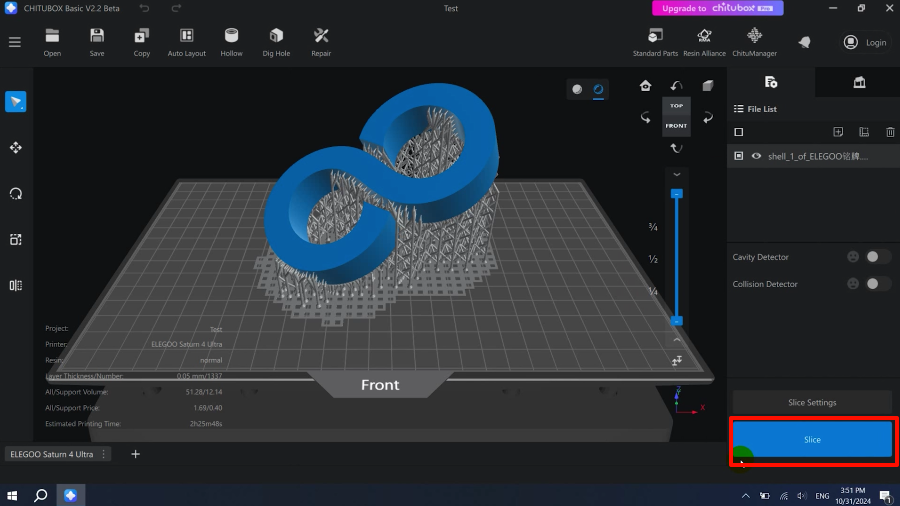
Task: Check the select-all box in File List
Action: [x=739, y=132]
